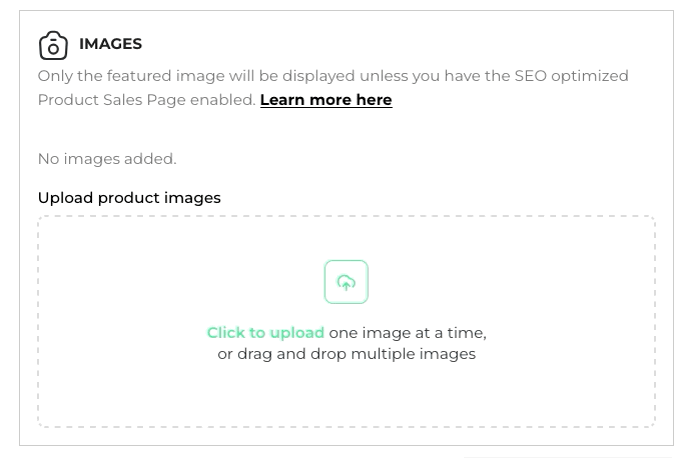Click the cloud upload icon
This screenshot has width=691, height=458.
[346, 282]
